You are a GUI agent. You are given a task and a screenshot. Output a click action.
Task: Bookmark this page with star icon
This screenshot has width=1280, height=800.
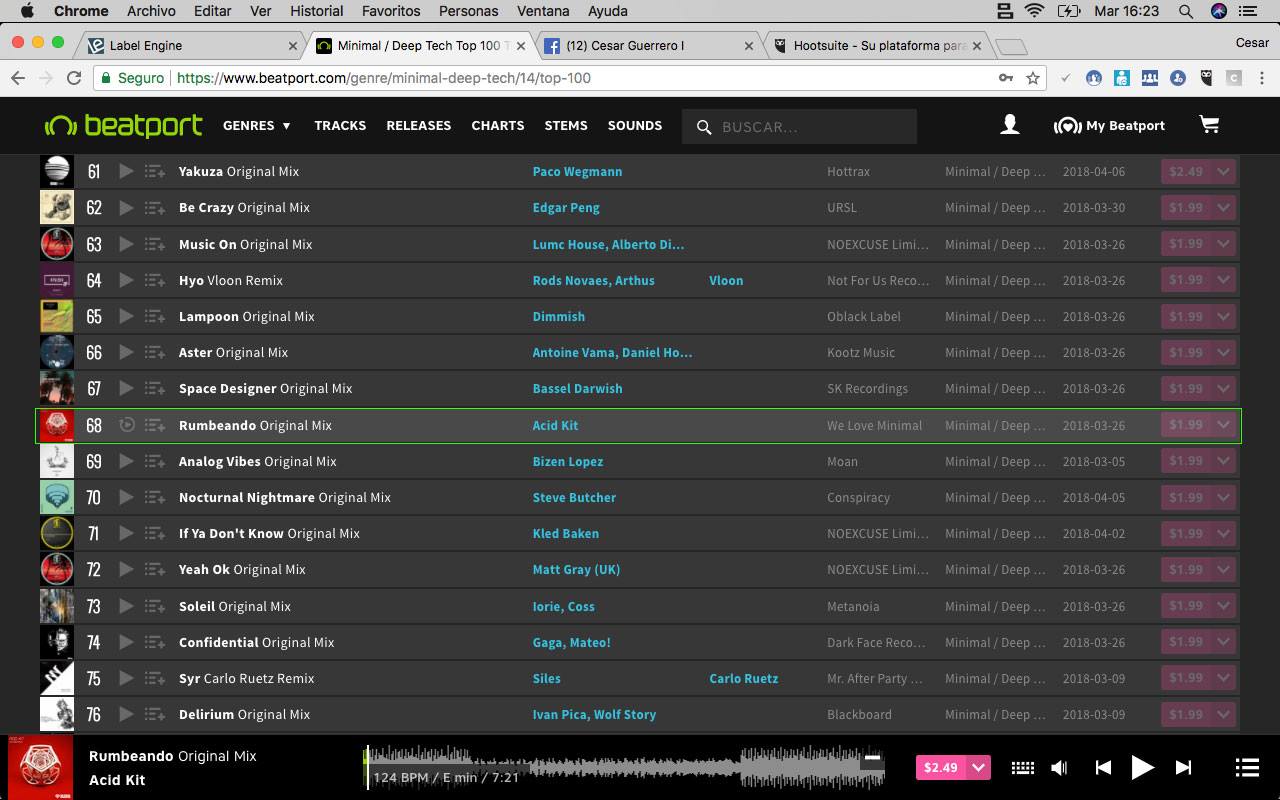point(1033,78)
